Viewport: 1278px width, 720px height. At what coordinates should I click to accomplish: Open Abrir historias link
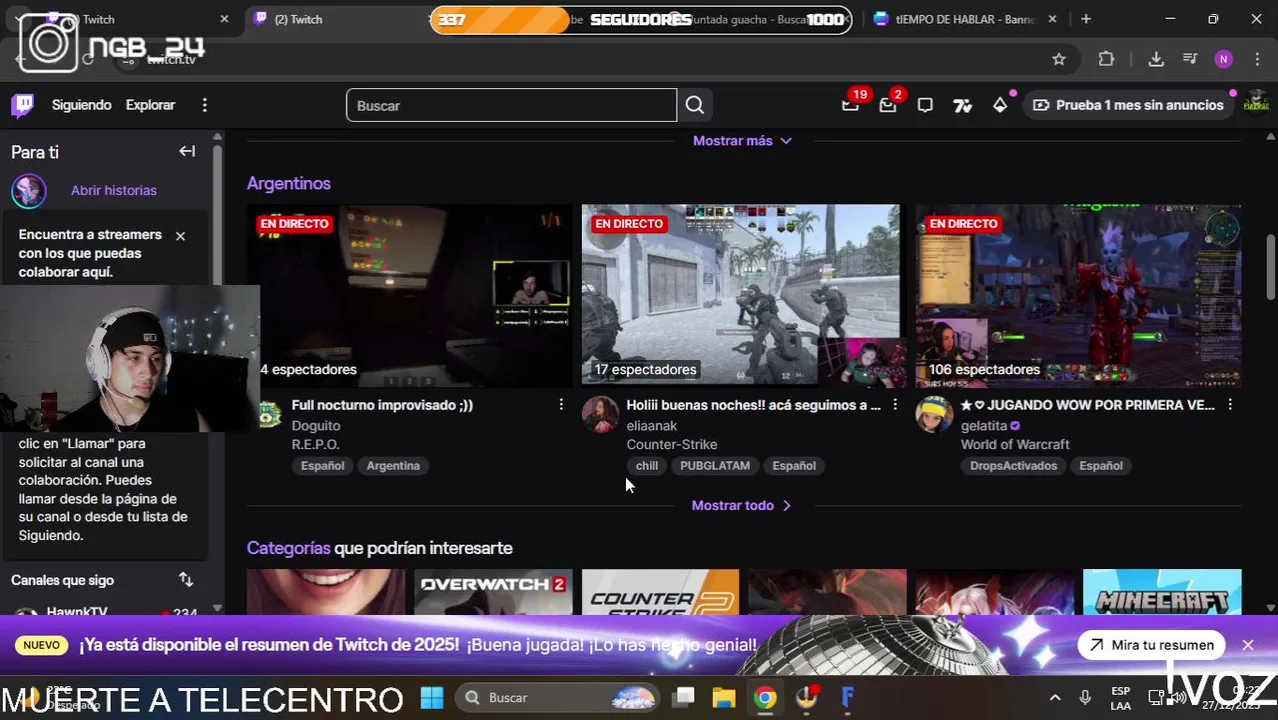point(114,190)
